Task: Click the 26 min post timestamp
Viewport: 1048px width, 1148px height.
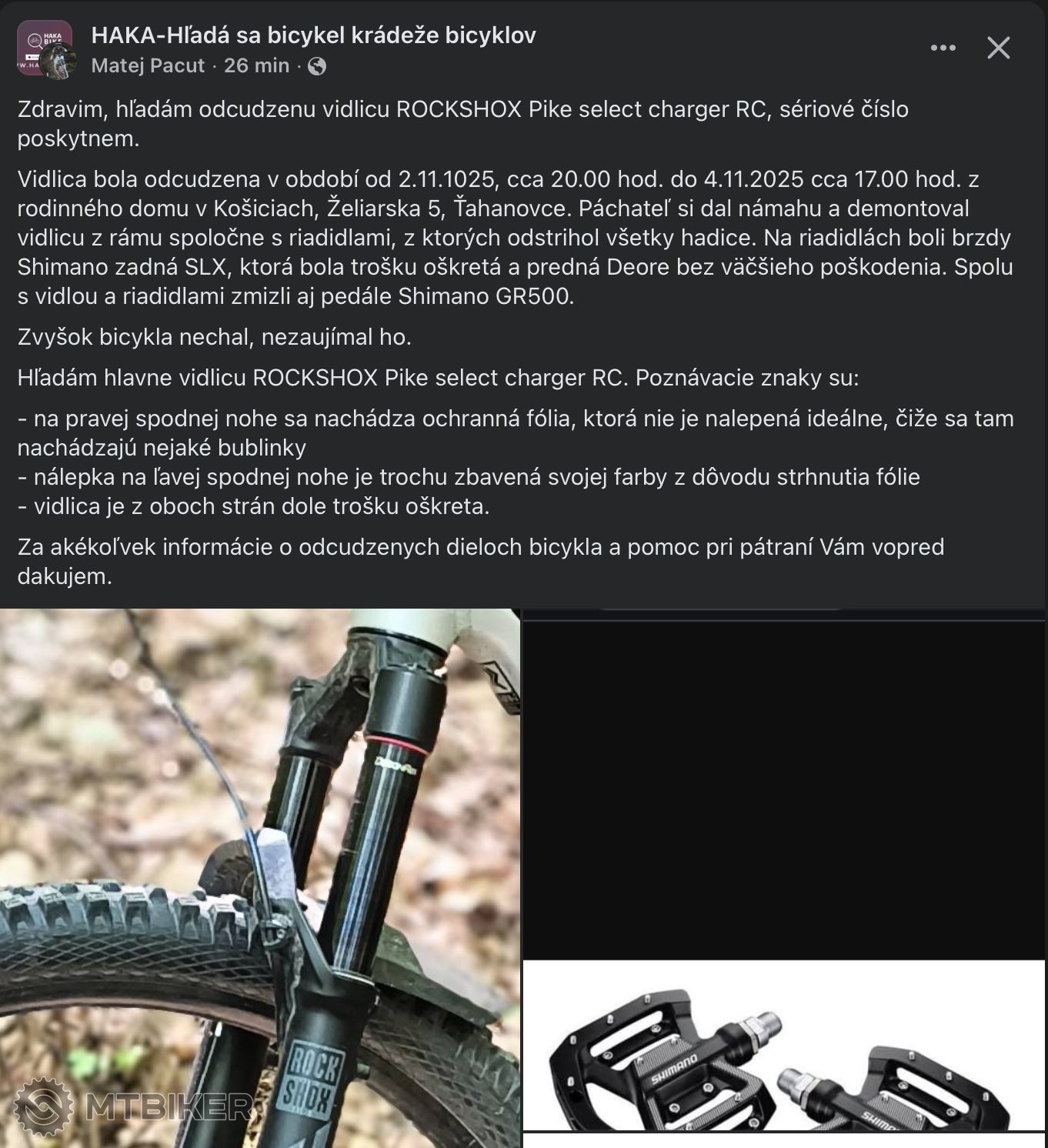Action: tap(257, 66)
